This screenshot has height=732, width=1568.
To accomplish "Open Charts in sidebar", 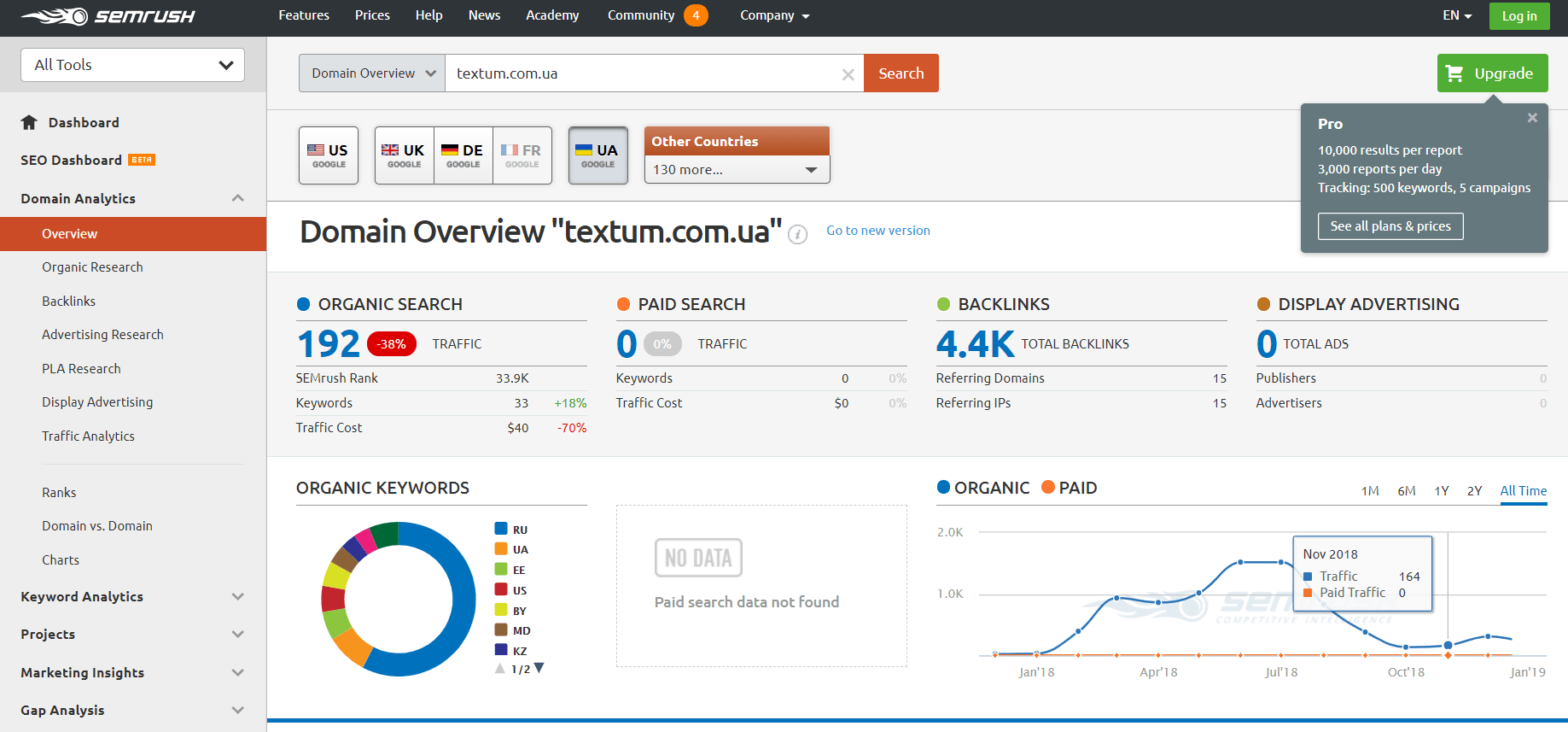I will click(x=61, y=559).
